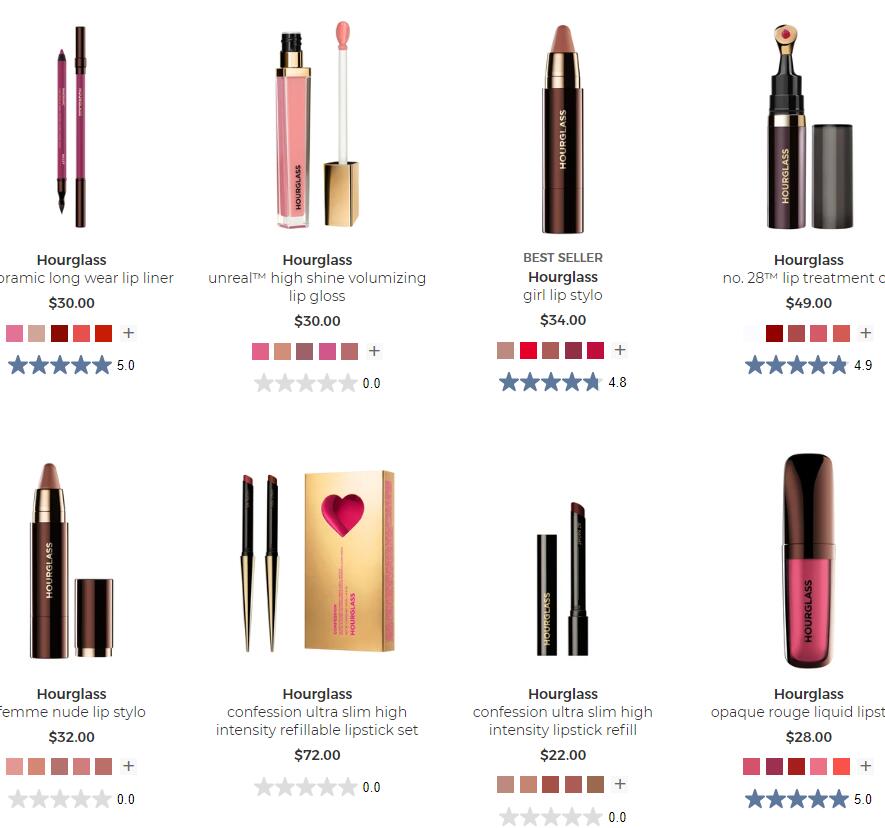Open the gold confession lipstick set image

[317, 561]
